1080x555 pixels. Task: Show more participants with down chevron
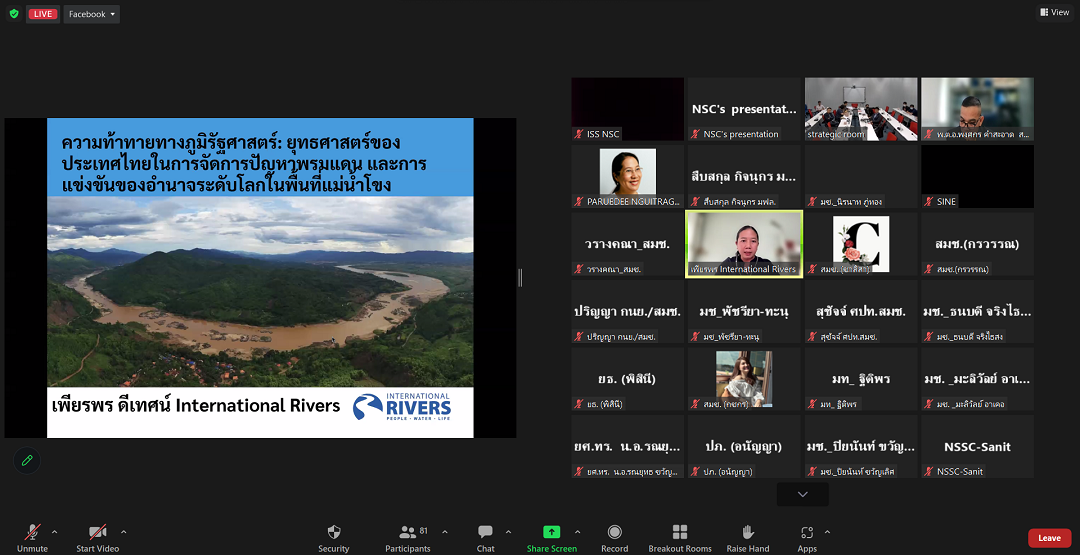[802, 494]
